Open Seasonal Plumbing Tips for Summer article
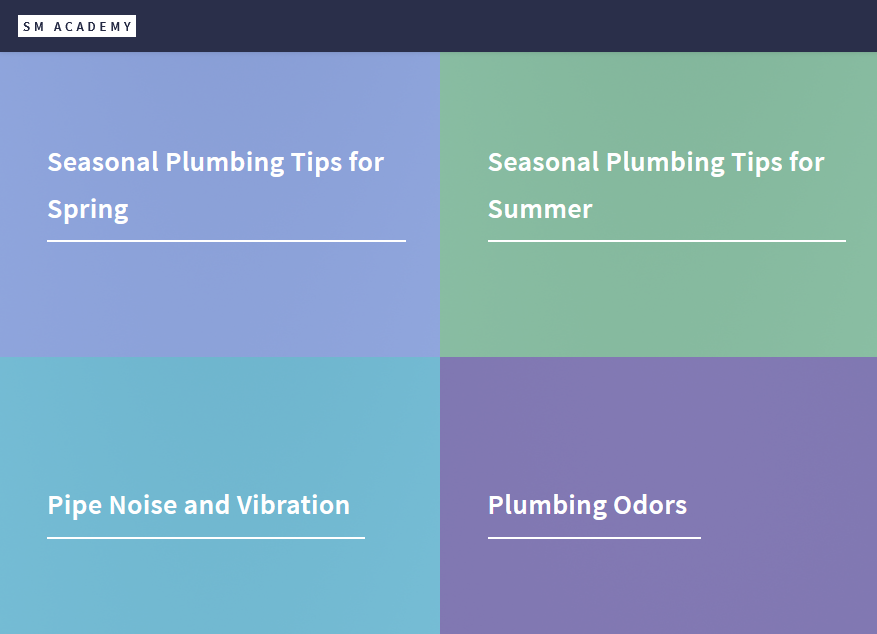The image size is (877, 634). coord(655,162)
